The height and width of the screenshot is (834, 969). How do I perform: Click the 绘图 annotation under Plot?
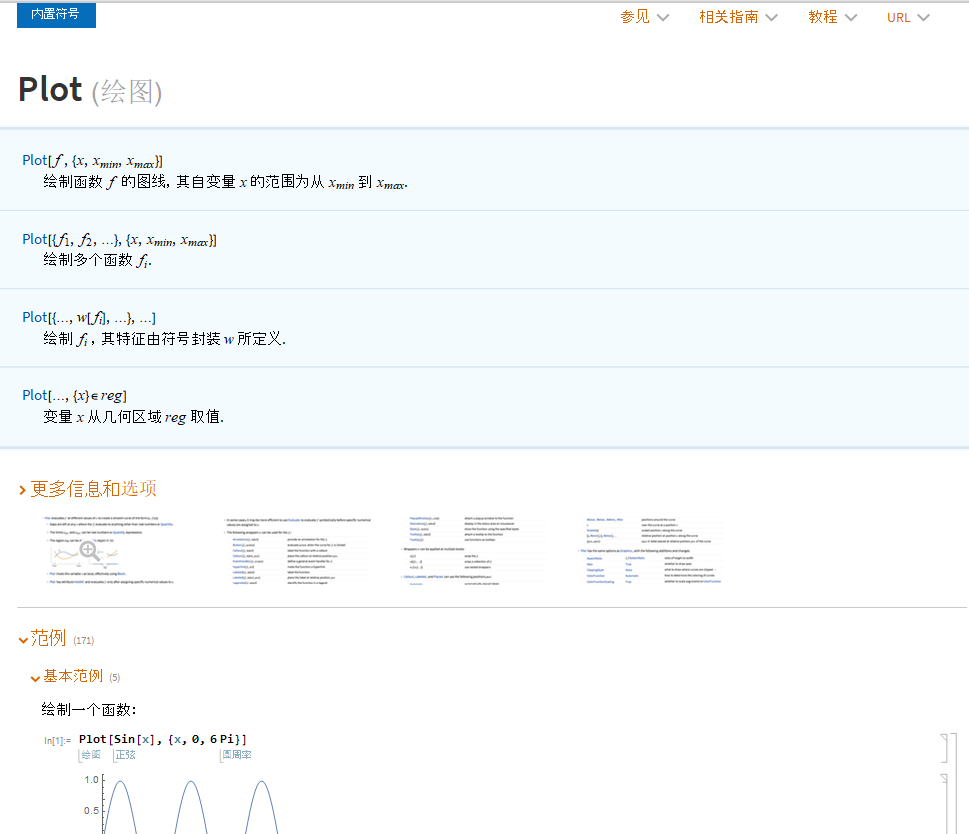click(91, 755)
